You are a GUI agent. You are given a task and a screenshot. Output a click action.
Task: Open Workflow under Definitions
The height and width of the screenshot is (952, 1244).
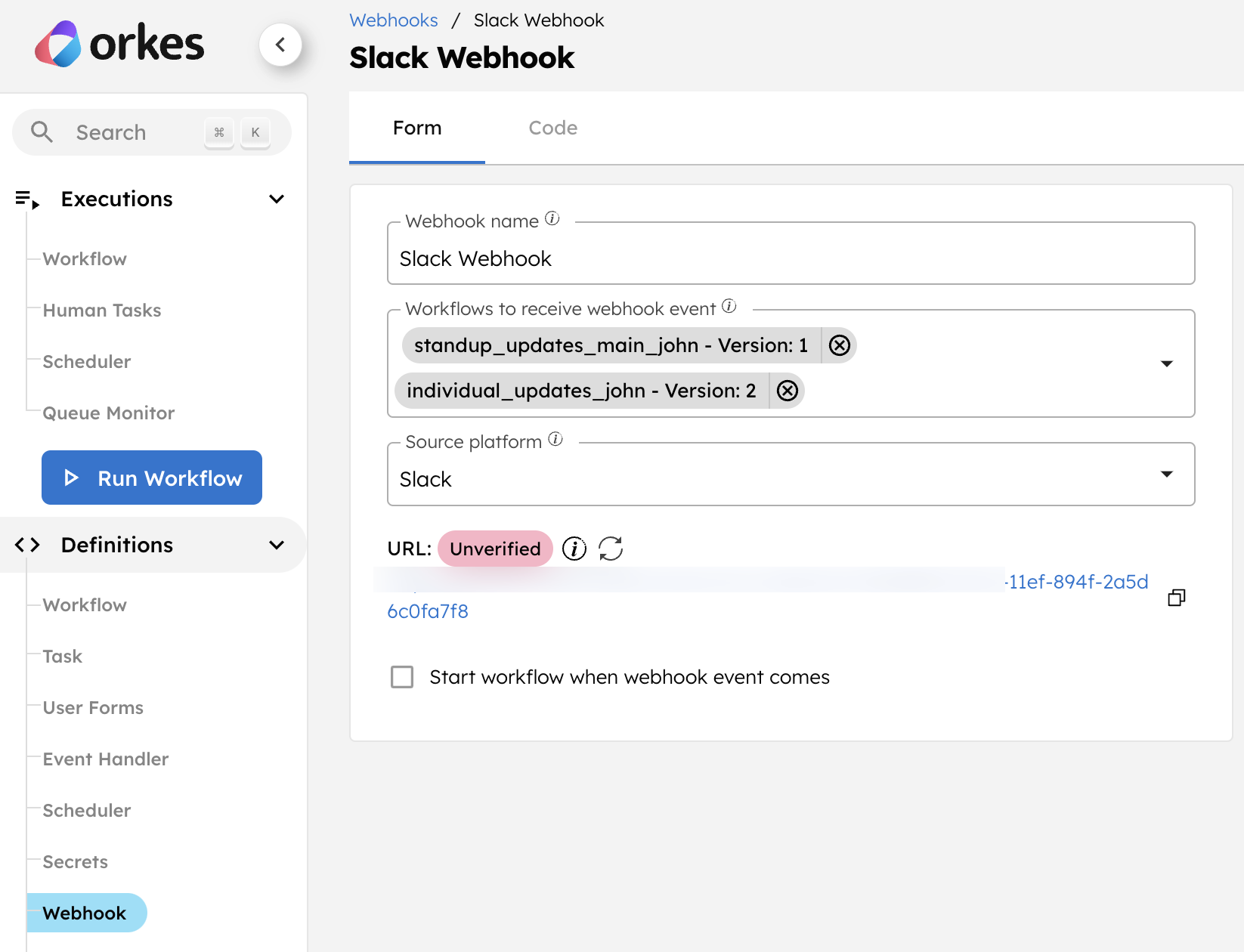point(85,605)
